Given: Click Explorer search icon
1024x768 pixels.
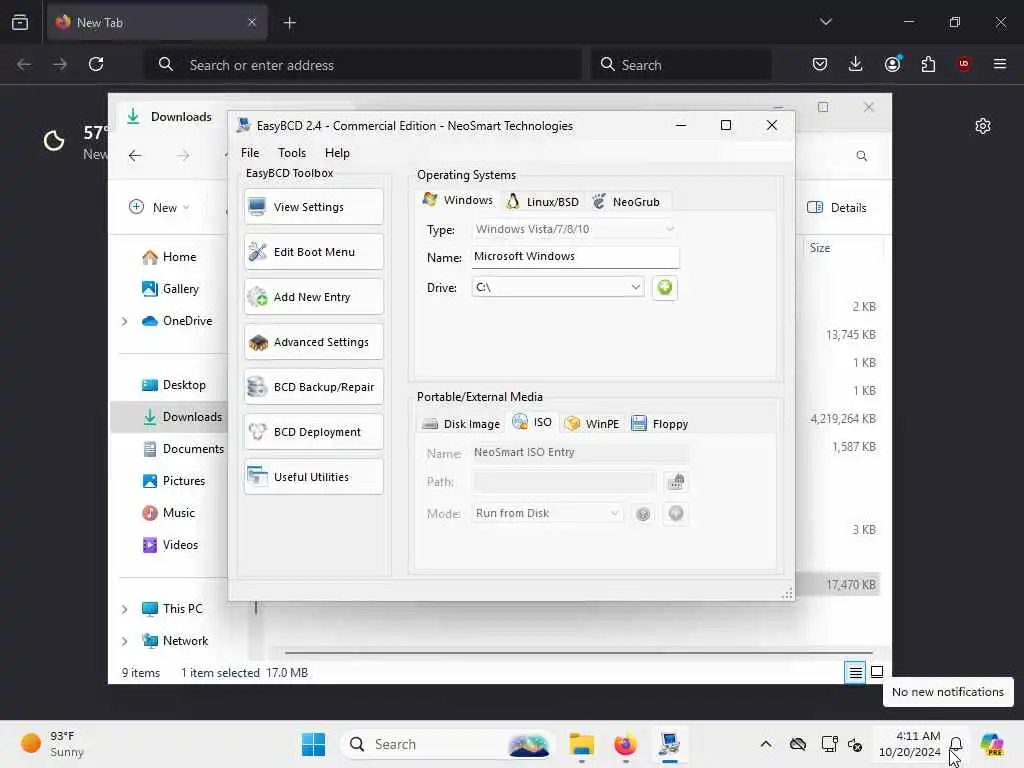Looking at the screenshot, I should [862, 156].
